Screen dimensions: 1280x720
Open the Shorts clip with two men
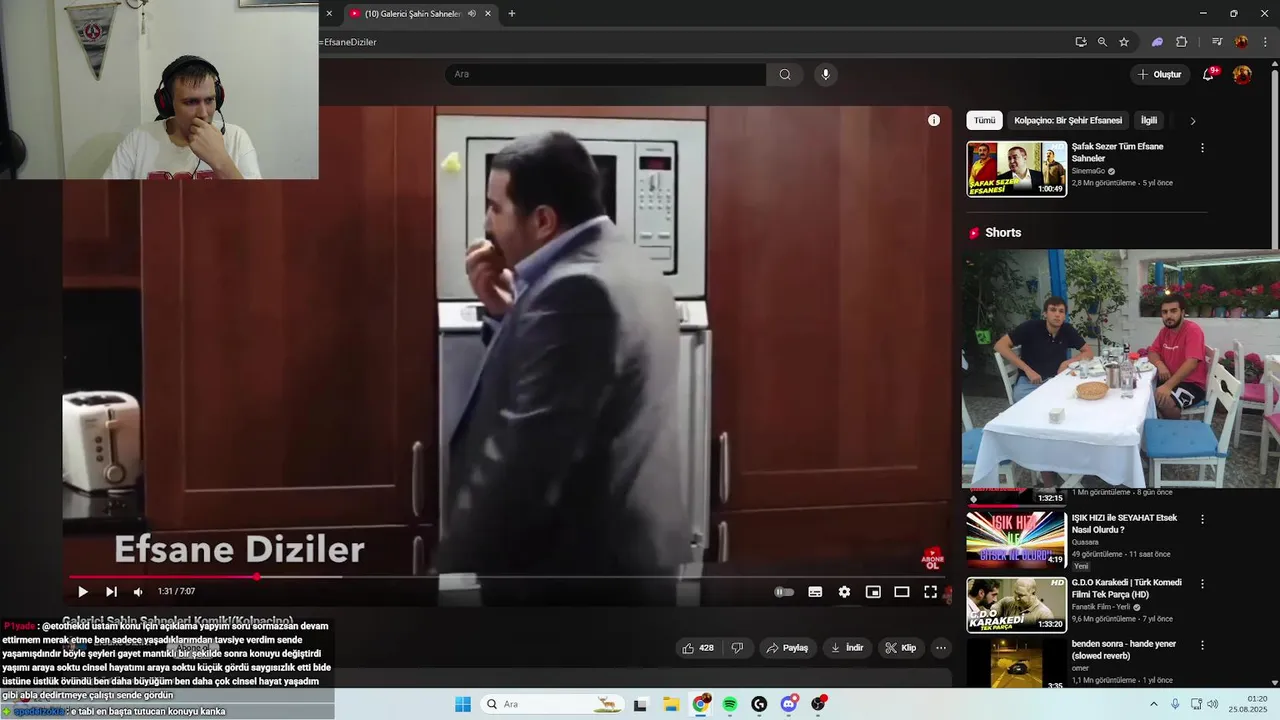[1120, 368]
